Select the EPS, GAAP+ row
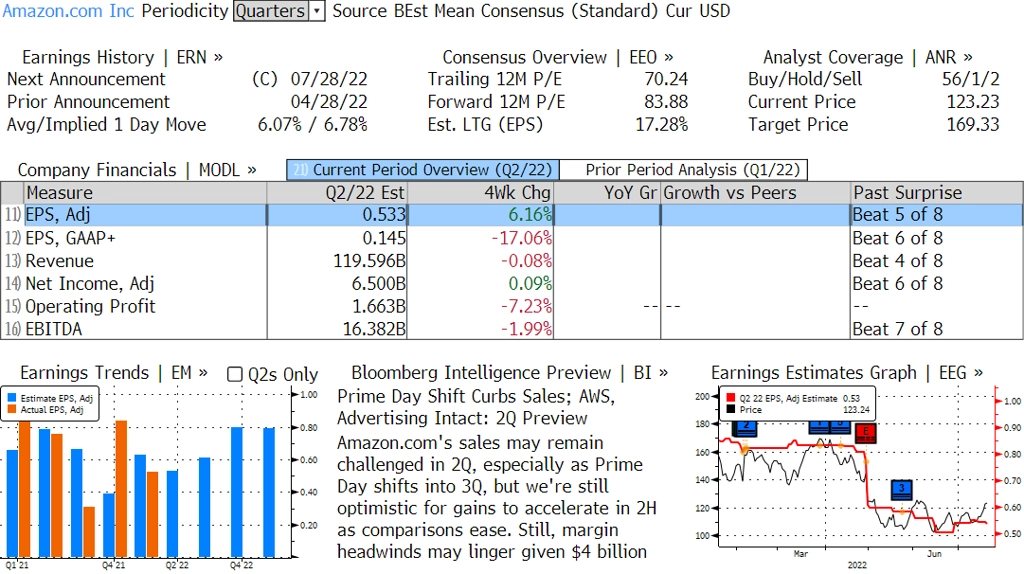Image resolution: width=1024 pixels, height=574 pixels. click(x=512, y=238)
